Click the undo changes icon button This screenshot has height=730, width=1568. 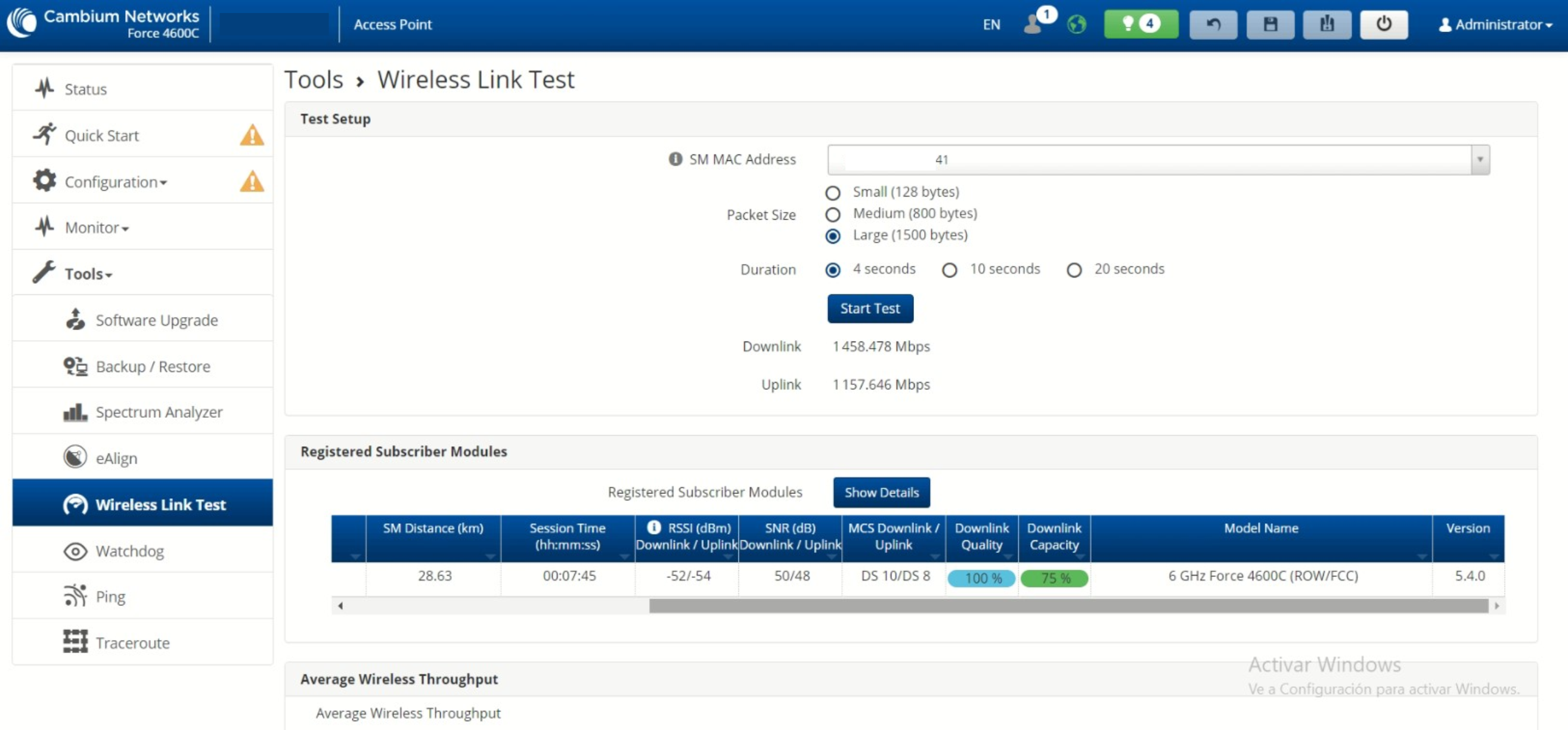1213,24
